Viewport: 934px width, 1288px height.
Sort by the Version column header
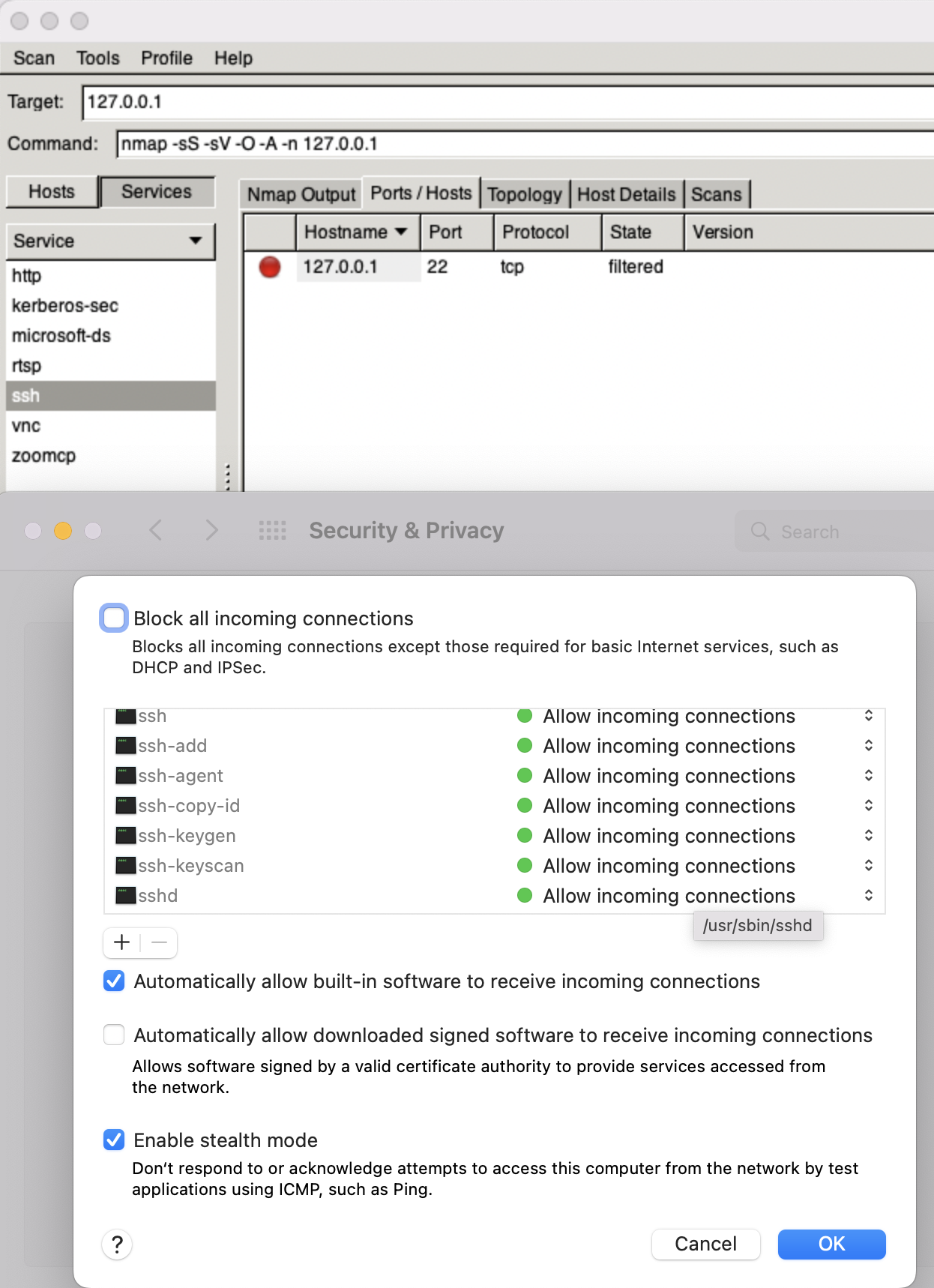pyautogui.click(x=810, y=232)
